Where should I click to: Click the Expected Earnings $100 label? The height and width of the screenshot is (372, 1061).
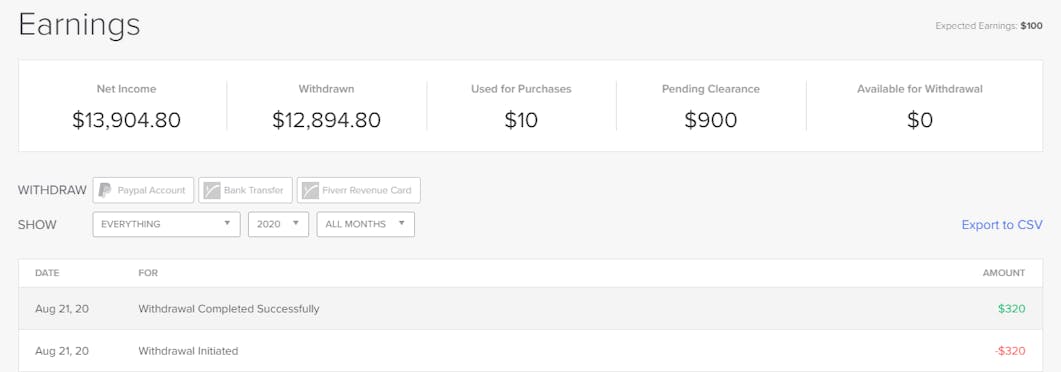(x=989, y=26)
